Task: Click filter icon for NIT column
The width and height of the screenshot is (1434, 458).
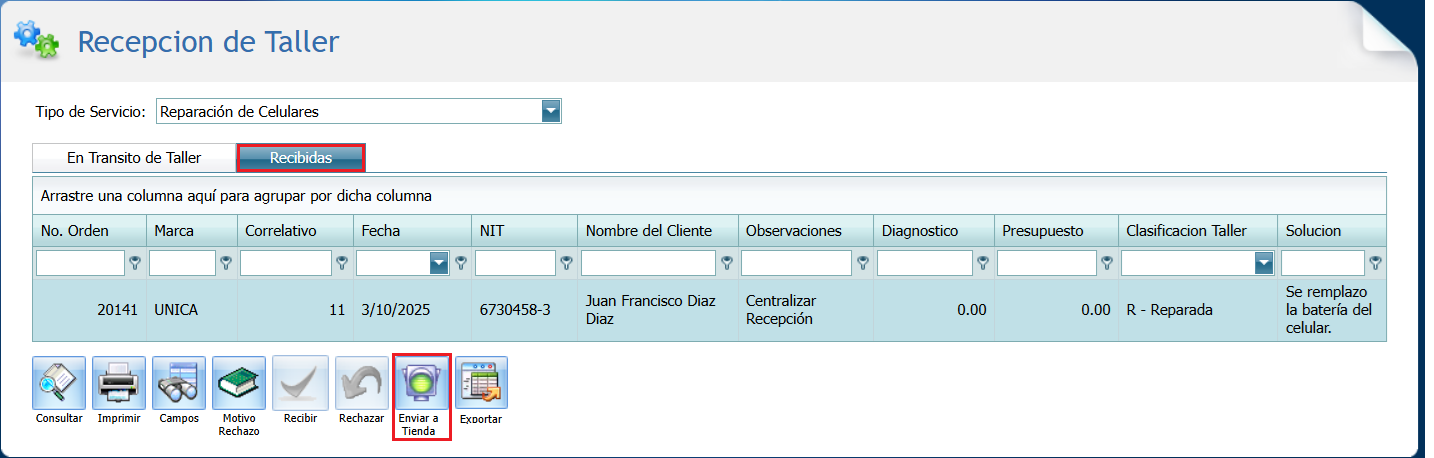Action: click(565, 263)
